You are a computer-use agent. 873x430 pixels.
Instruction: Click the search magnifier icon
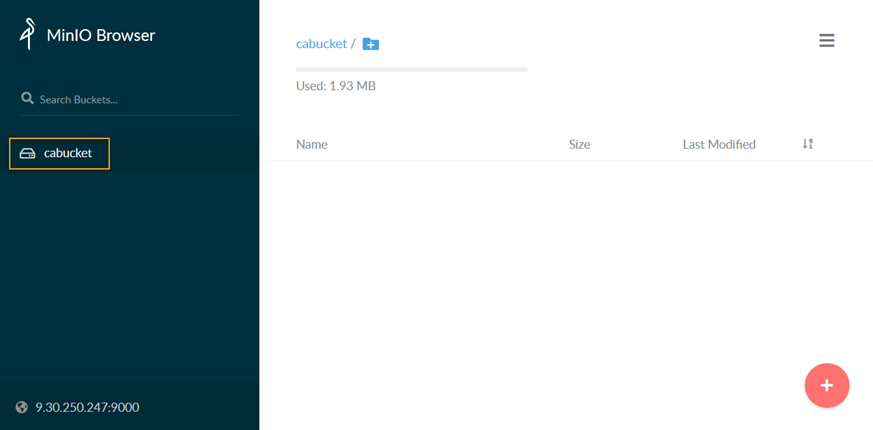(27, 99)
